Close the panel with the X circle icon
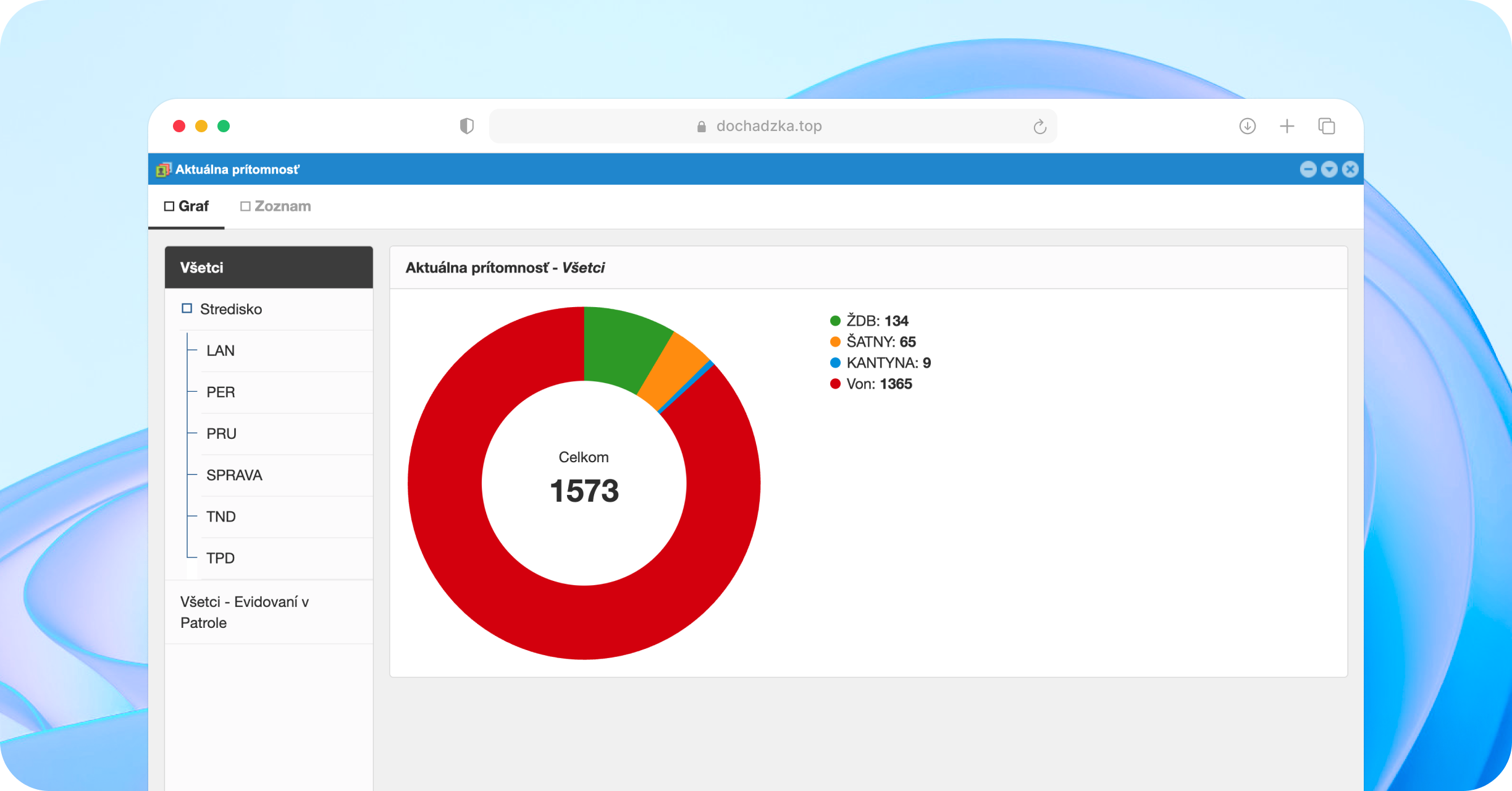This screenshot has height=791, width=1512. [1350, 169]
